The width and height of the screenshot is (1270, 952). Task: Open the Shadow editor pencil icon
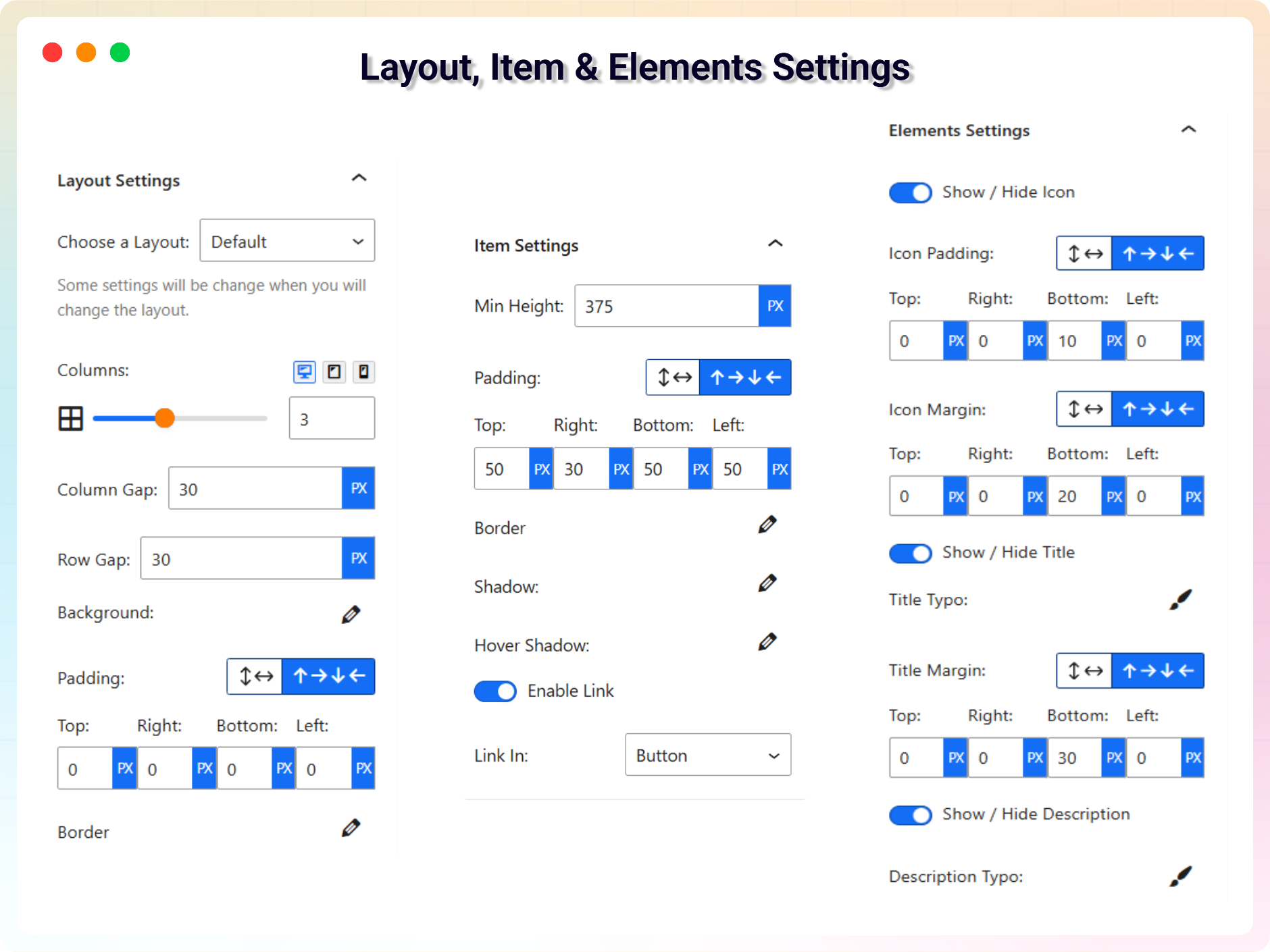point(768,583)
